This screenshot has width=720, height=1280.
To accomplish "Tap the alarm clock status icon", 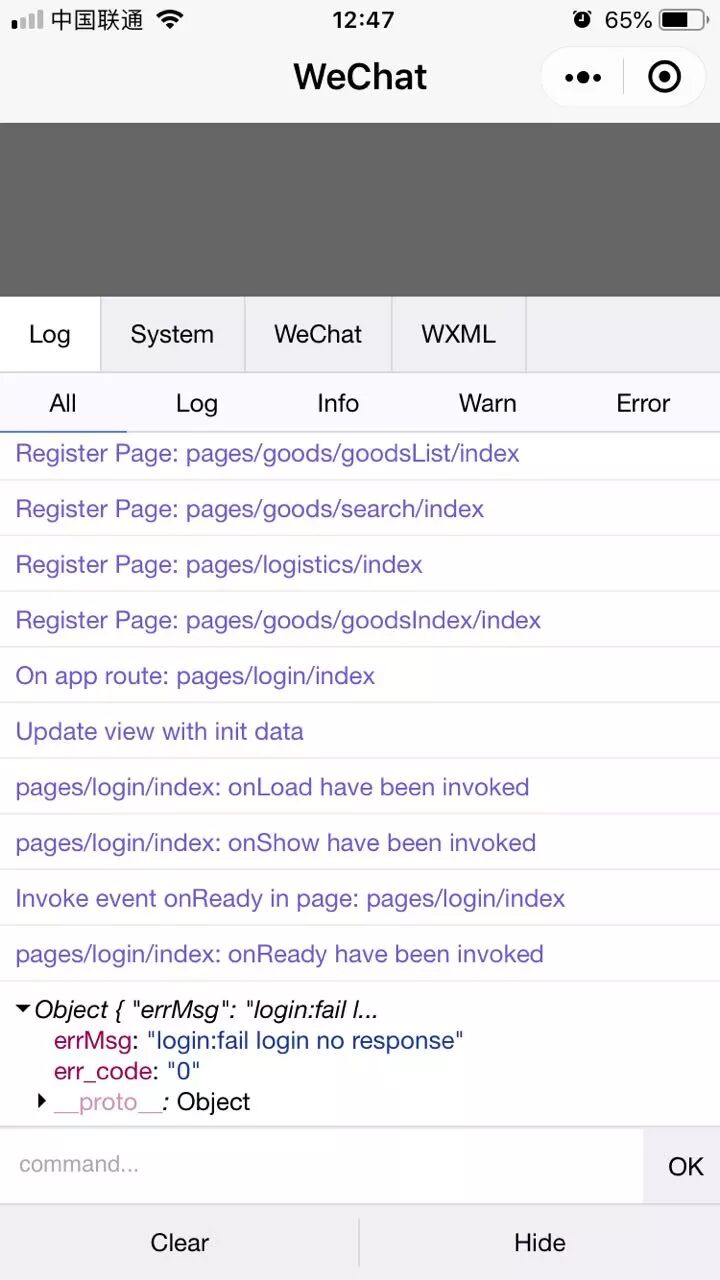I will tap(581, 19).
